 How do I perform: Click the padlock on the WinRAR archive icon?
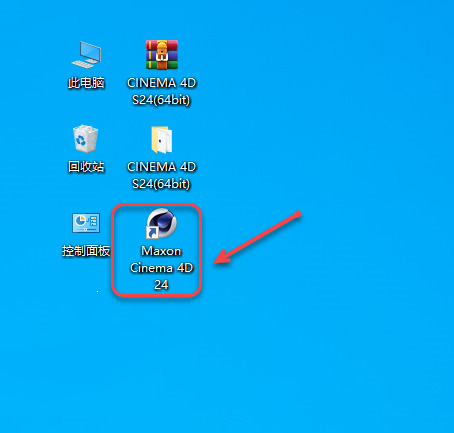pos(162,53)
